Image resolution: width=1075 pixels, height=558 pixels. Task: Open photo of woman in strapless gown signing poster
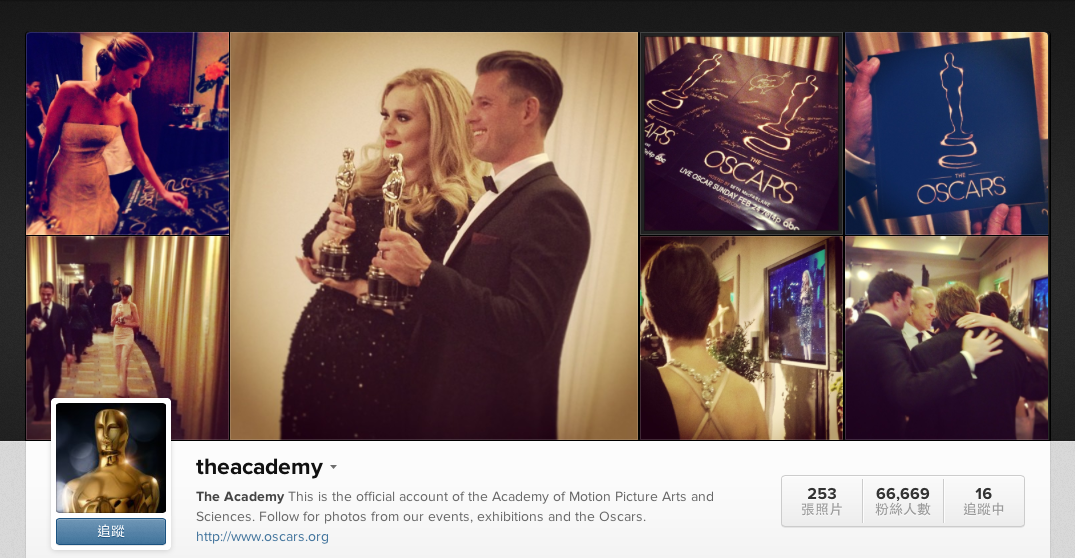click(x=128, y=134)
